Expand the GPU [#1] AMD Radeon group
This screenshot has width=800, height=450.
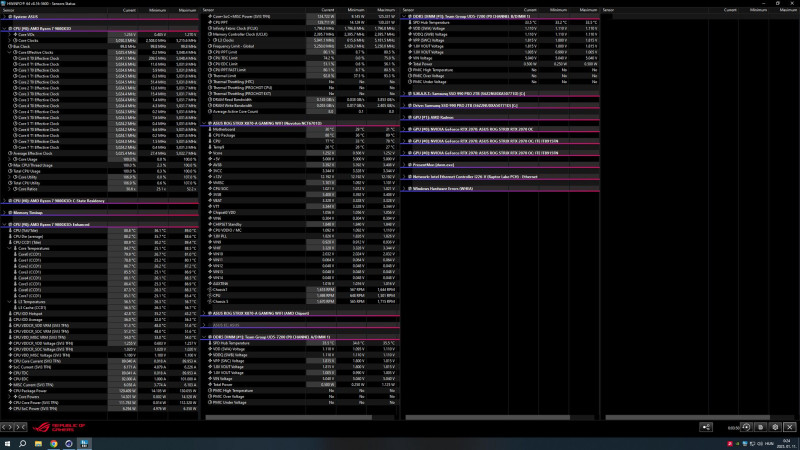click(x=404, y=117)
